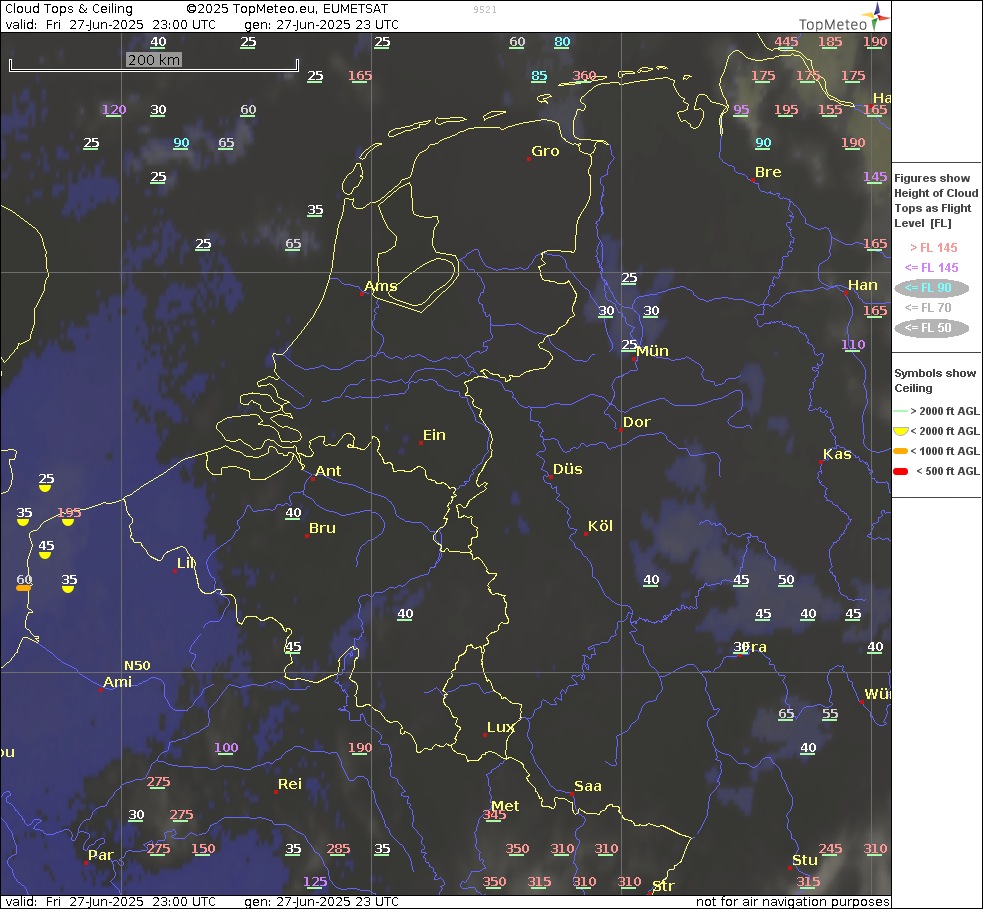983x909 pixels.
Task: Click the Antwerp 'Ant' city label
Action: (x=329, y=471)
